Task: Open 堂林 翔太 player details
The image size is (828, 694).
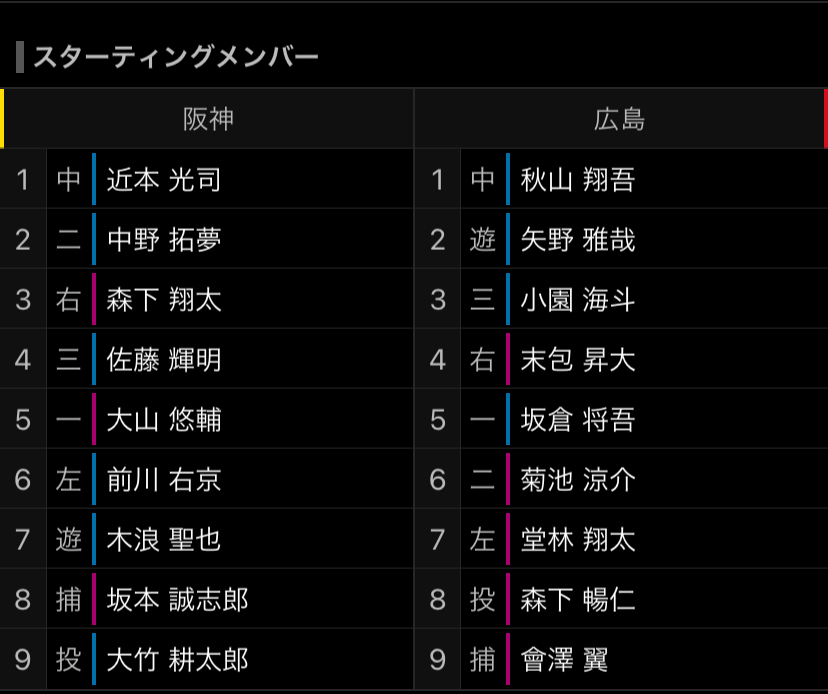Action: click(x=577, y=540)
